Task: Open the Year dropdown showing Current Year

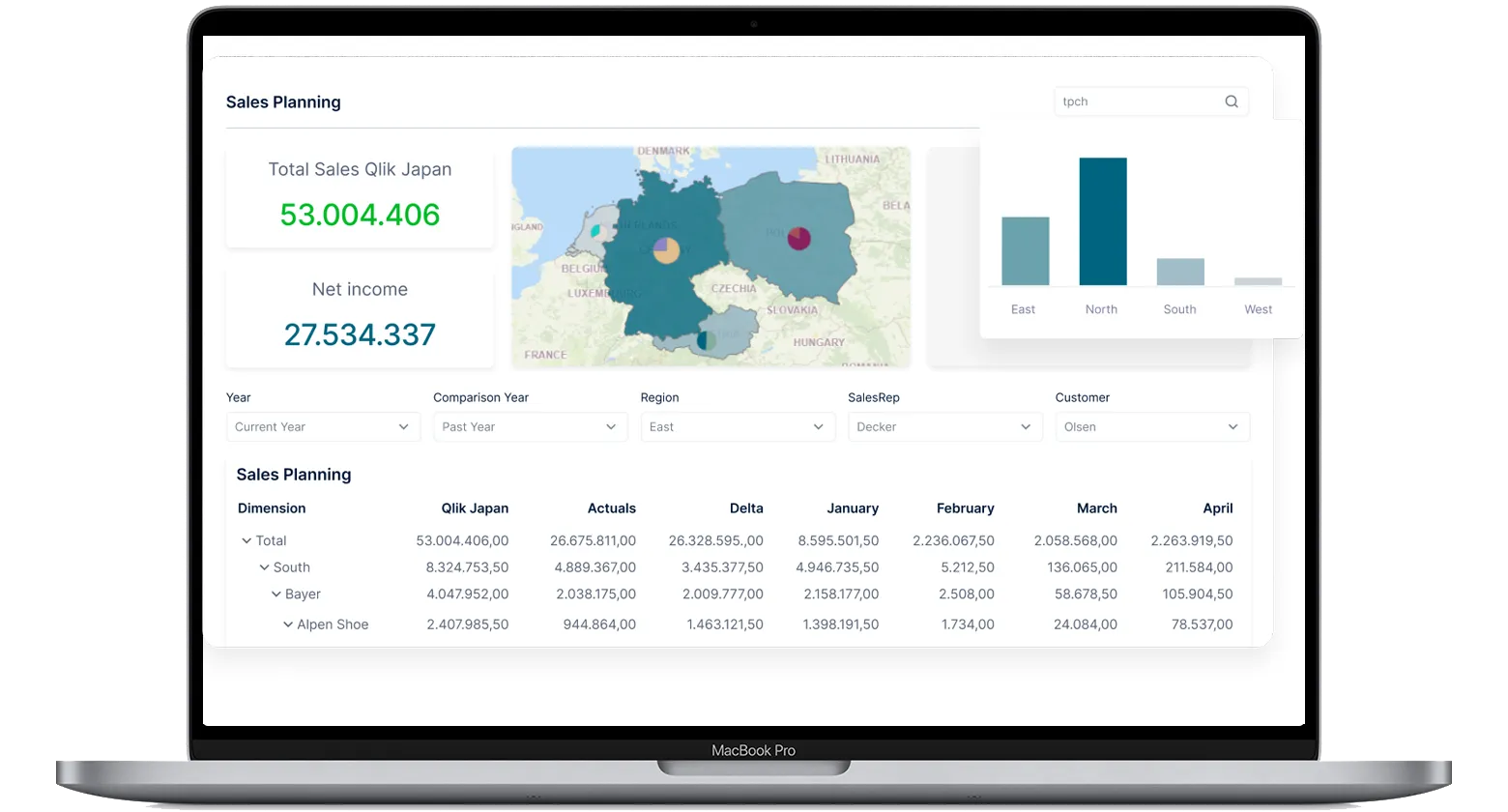Action: point(323,427)
